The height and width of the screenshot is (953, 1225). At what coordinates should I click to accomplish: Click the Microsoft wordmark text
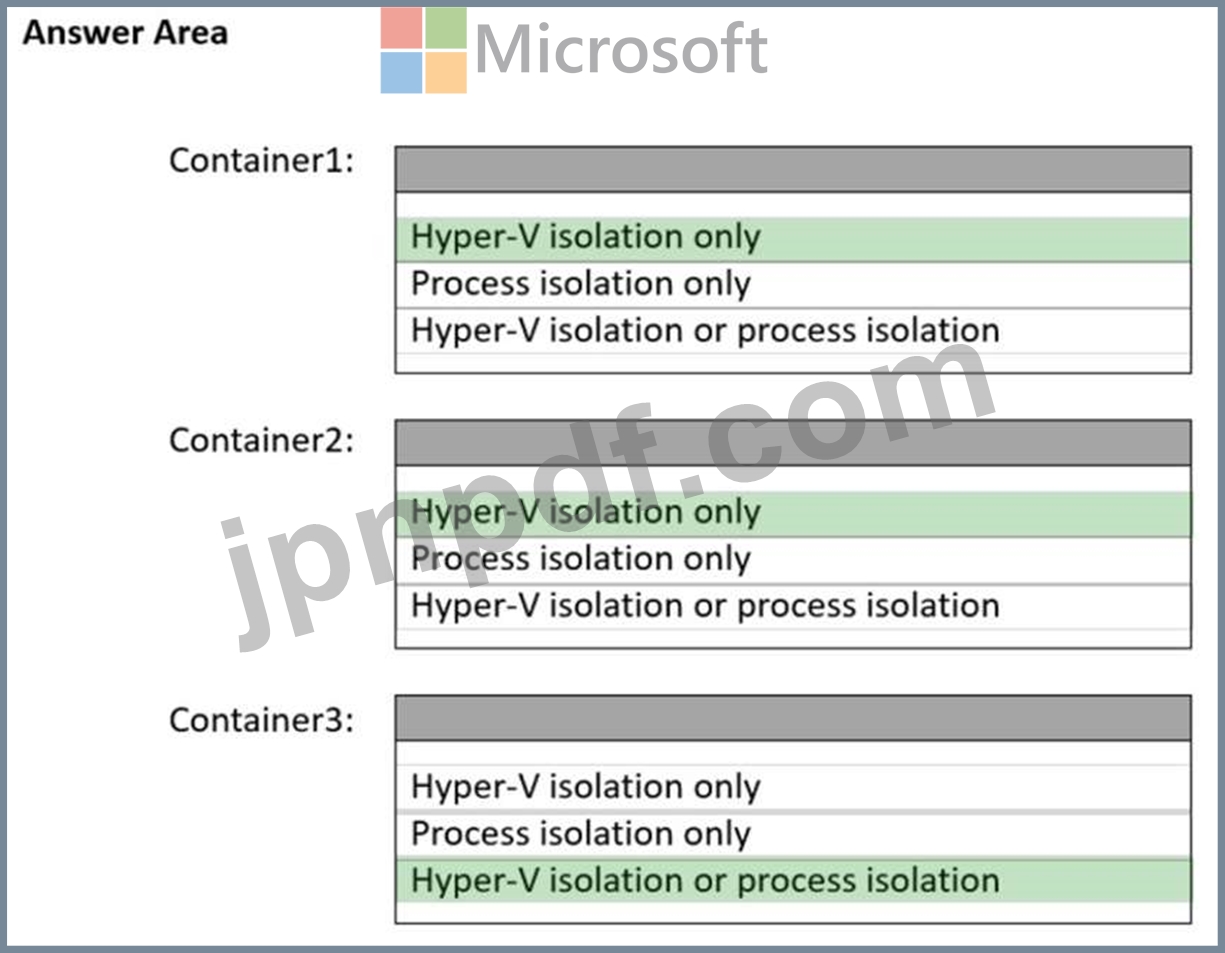click(x=621, y=50)
